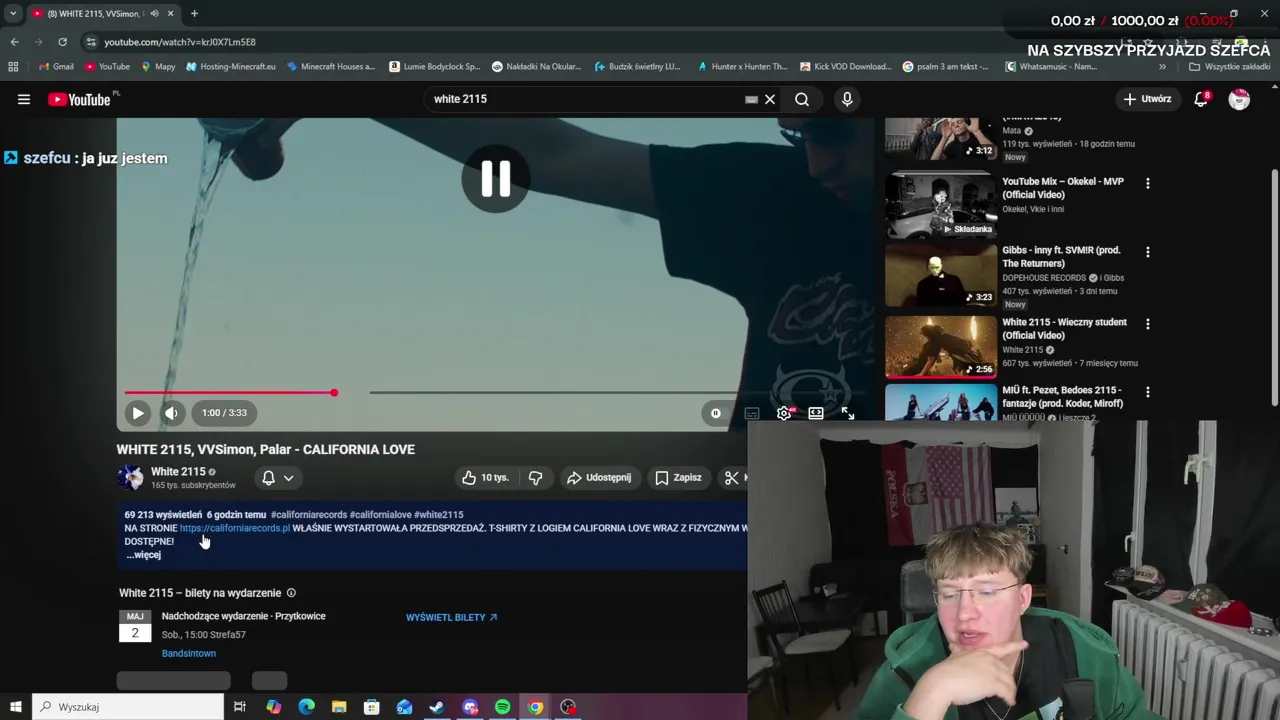Open the Gibbs inny video thumbnail
The width and height of the screenshot is (1280, 720).
pyautogui.click(x=941, y=275)
